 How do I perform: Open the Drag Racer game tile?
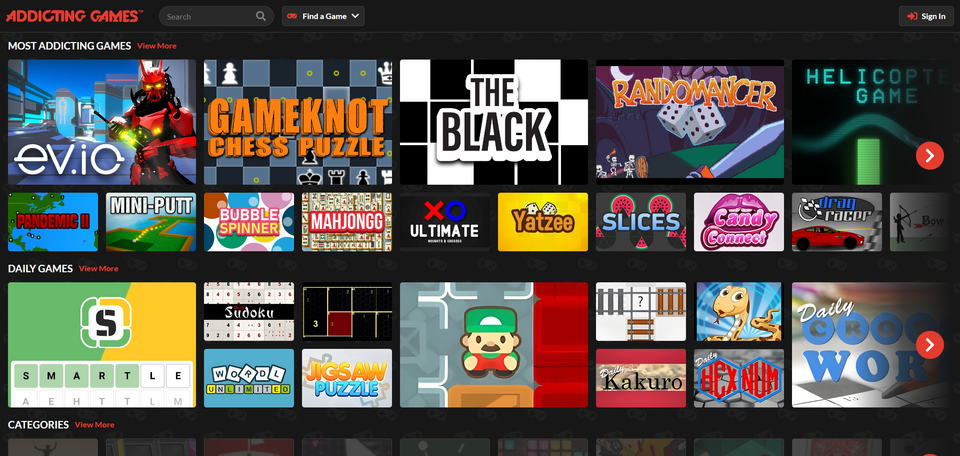tap(837, 222)
